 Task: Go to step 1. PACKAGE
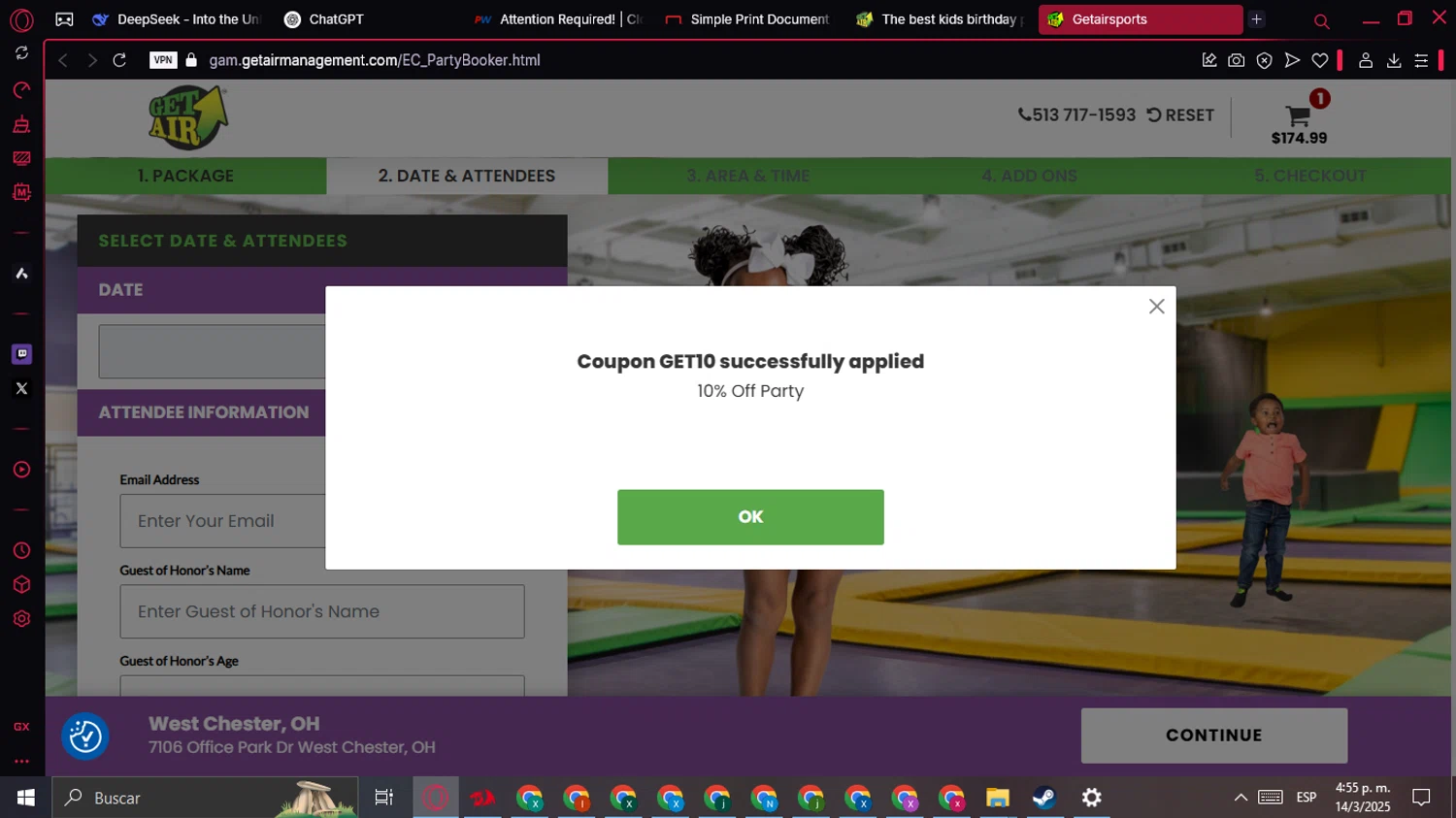pyautogui.click(x=185, y=176)
